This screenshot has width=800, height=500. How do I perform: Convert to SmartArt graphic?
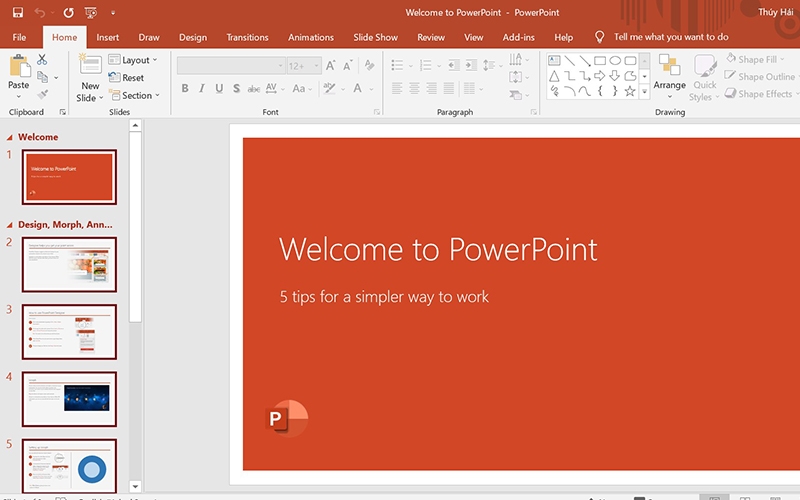click(x=519, y=94)
